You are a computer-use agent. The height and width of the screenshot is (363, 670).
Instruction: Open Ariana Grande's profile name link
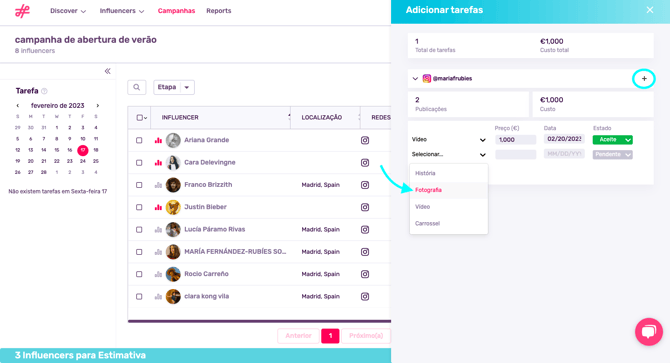point(206,140)
